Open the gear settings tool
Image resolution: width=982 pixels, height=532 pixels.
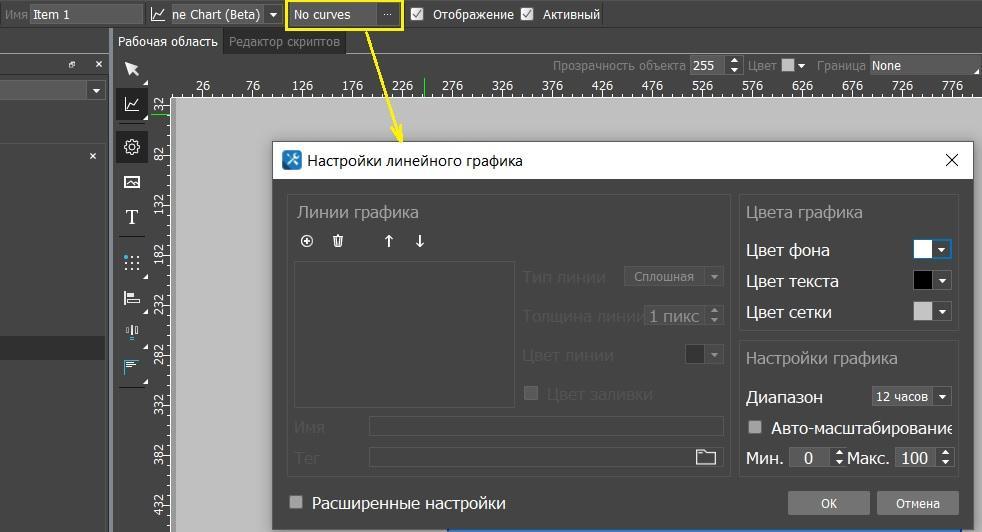[132, 147]
